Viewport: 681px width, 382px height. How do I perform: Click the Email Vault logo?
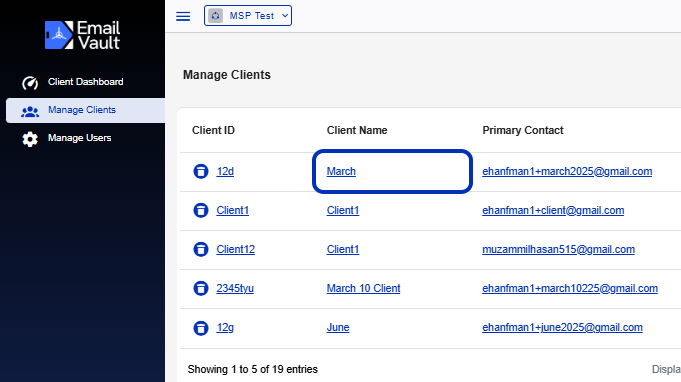pos(83,35)
